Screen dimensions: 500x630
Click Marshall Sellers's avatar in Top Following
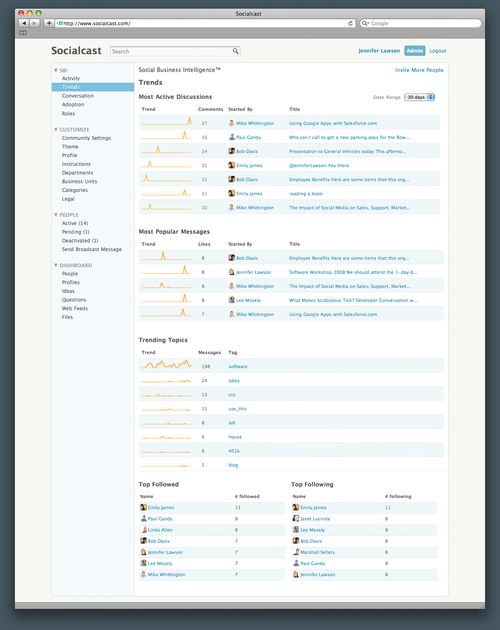coord(297,552)
